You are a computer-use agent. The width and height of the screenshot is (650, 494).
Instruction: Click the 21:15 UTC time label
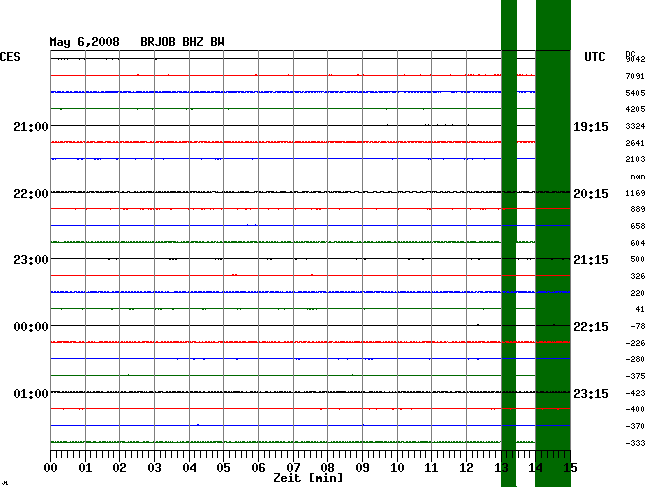click(591, 260)
